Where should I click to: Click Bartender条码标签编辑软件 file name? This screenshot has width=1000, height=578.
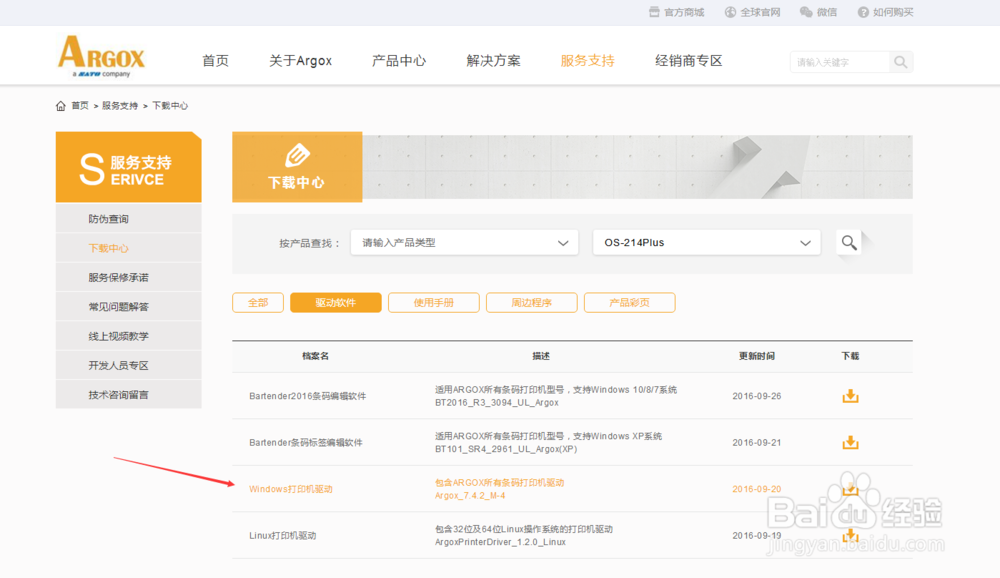click(305, 443)
